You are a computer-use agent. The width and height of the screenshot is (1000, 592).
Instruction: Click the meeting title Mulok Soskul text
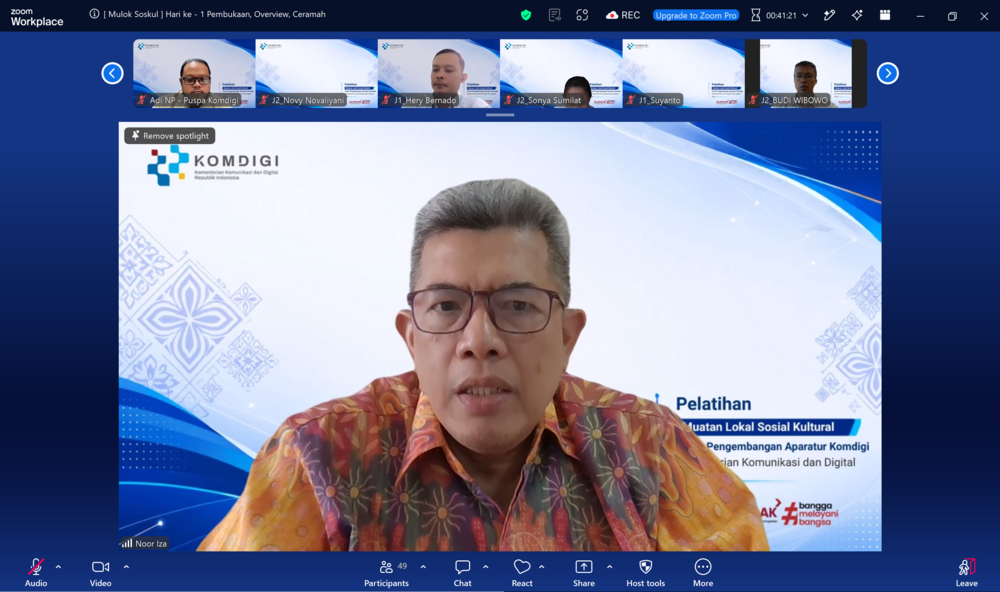coord(214,14)
